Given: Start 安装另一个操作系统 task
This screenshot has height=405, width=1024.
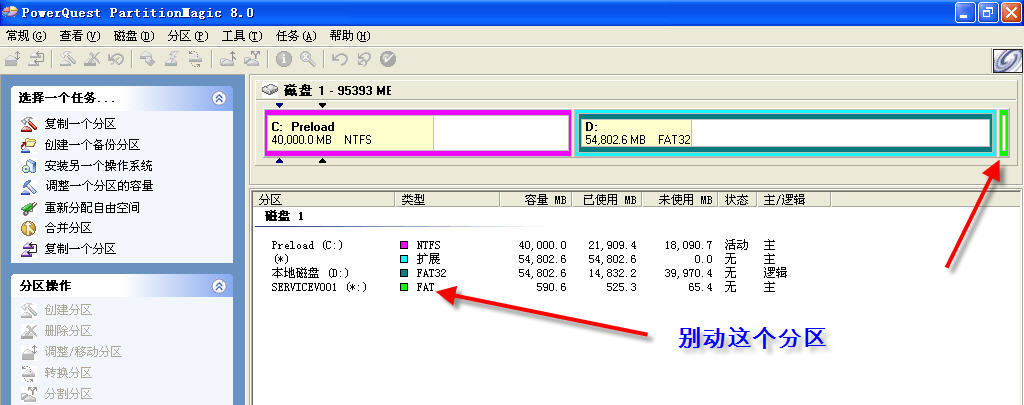Looking at the screenshot, I should point(99,166).
